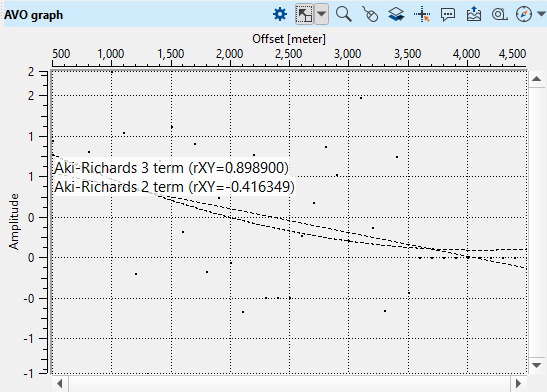The image size is (547, 392).
Task: Choose the mouse pick mode icon
Action: pos(370,15)
